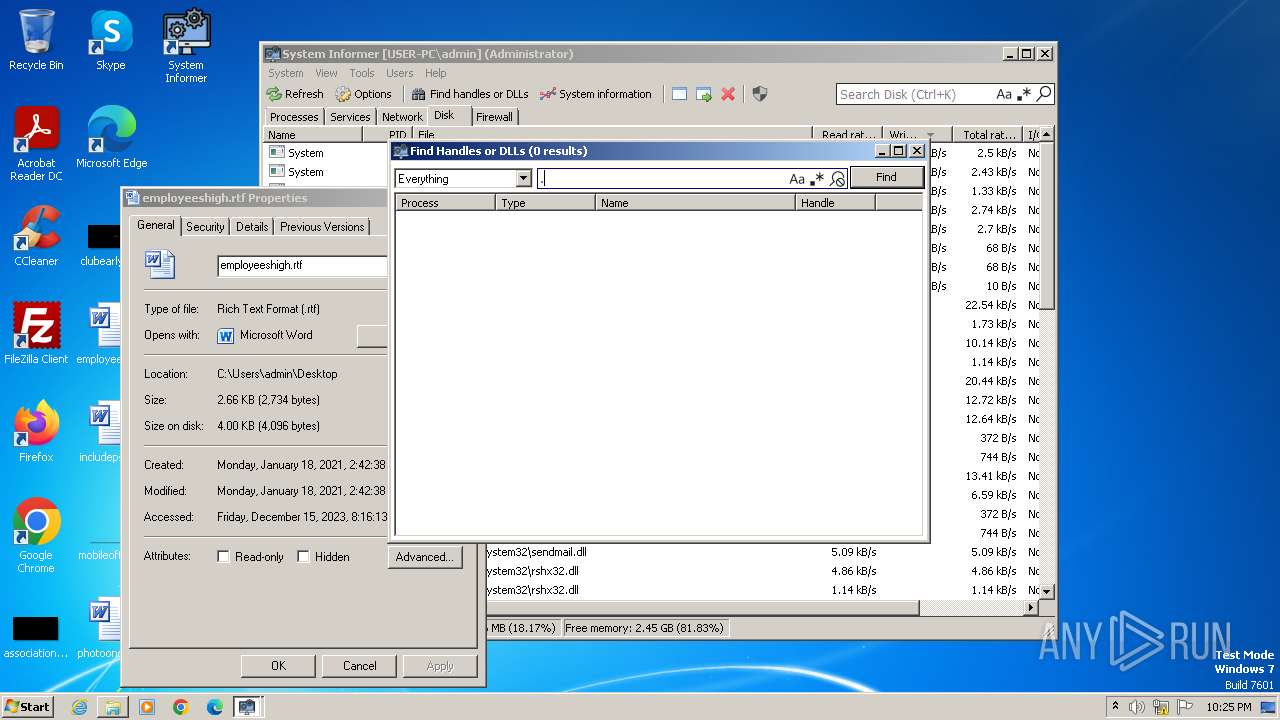
Task: Open the Help menu
Action: point(435,73)
